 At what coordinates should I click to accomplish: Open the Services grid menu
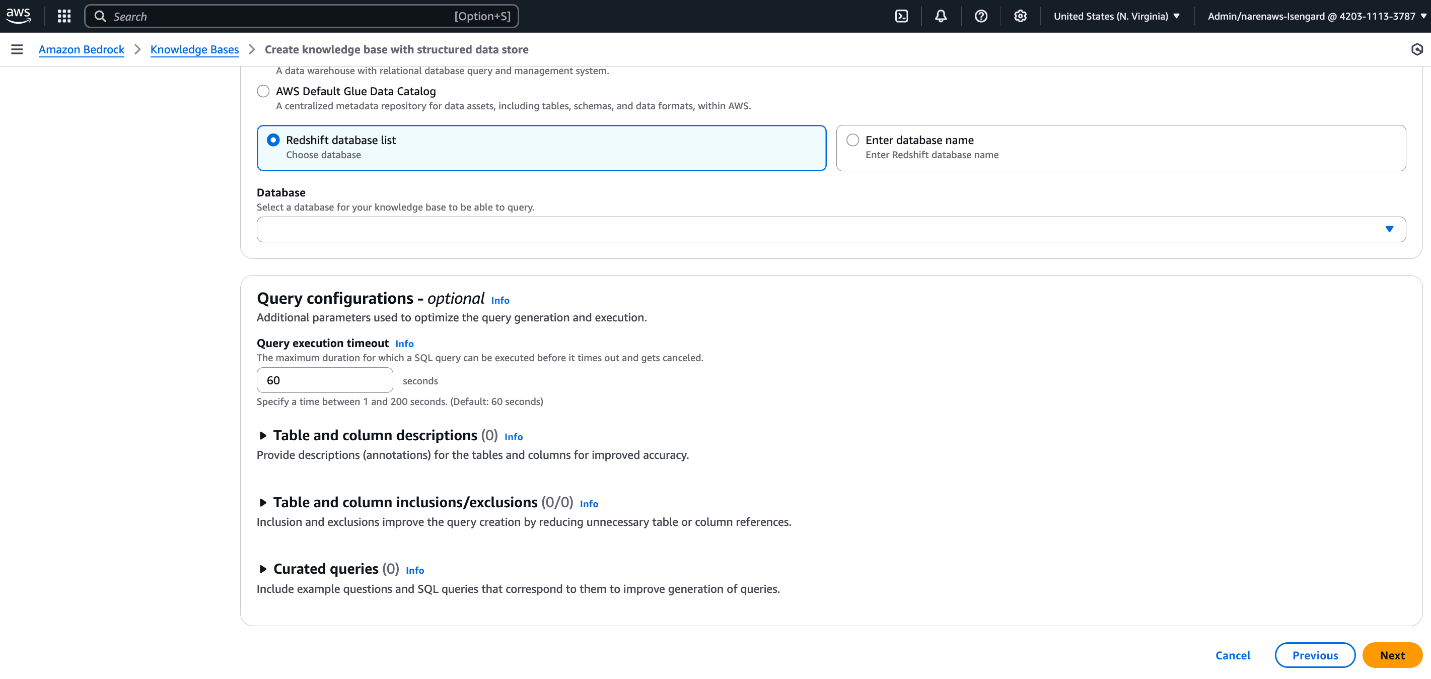[x=62, y=16]
